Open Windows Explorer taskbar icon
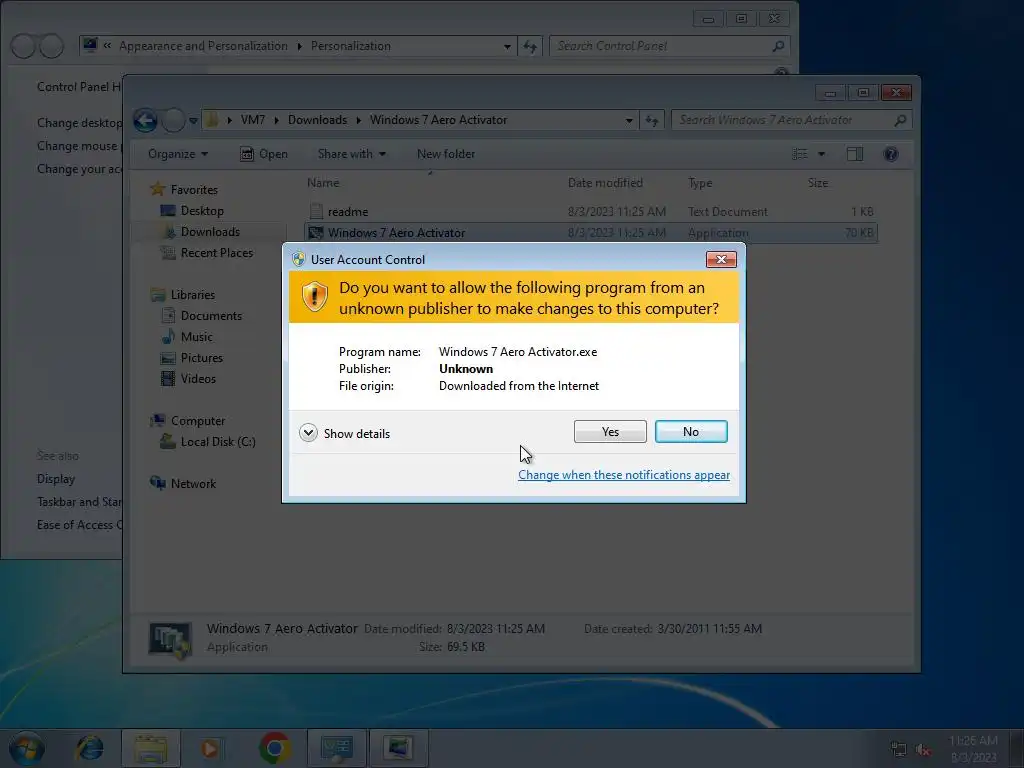The height and width of the screenshot is (768, 1024). pos(150,748)
